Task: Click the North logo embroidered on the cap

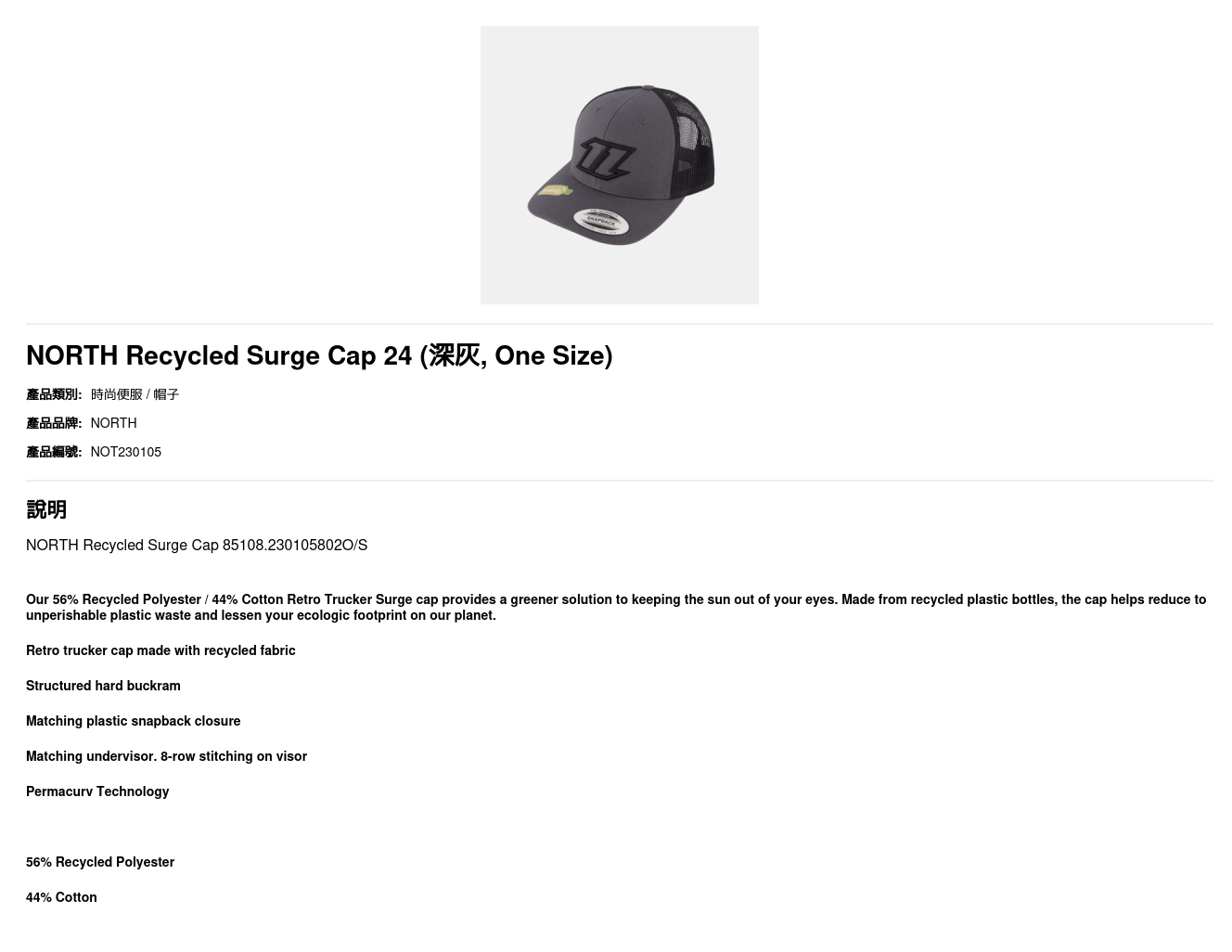Action: click(604, 160)
